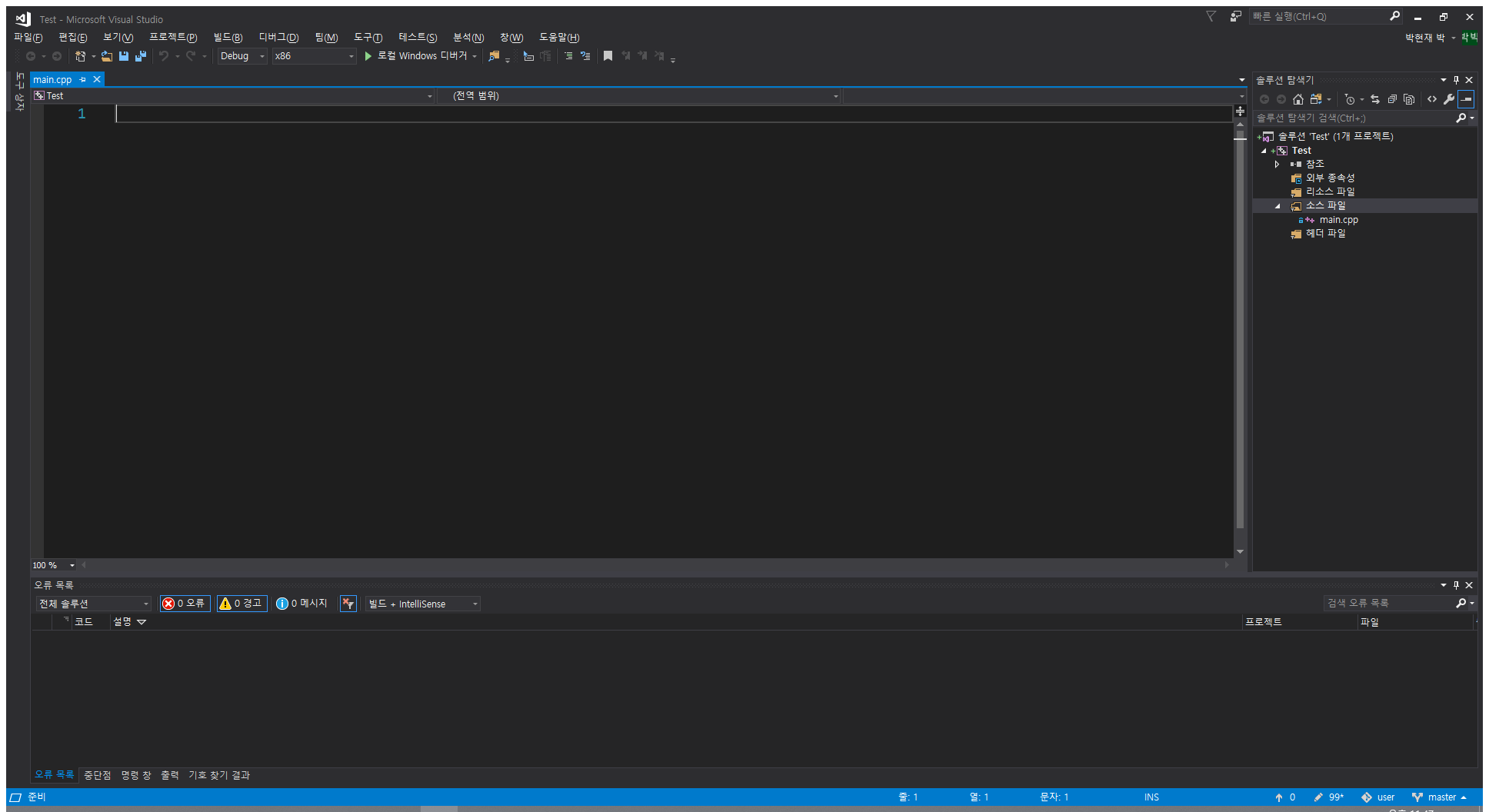Click the Save All icon

click(141, 56)
